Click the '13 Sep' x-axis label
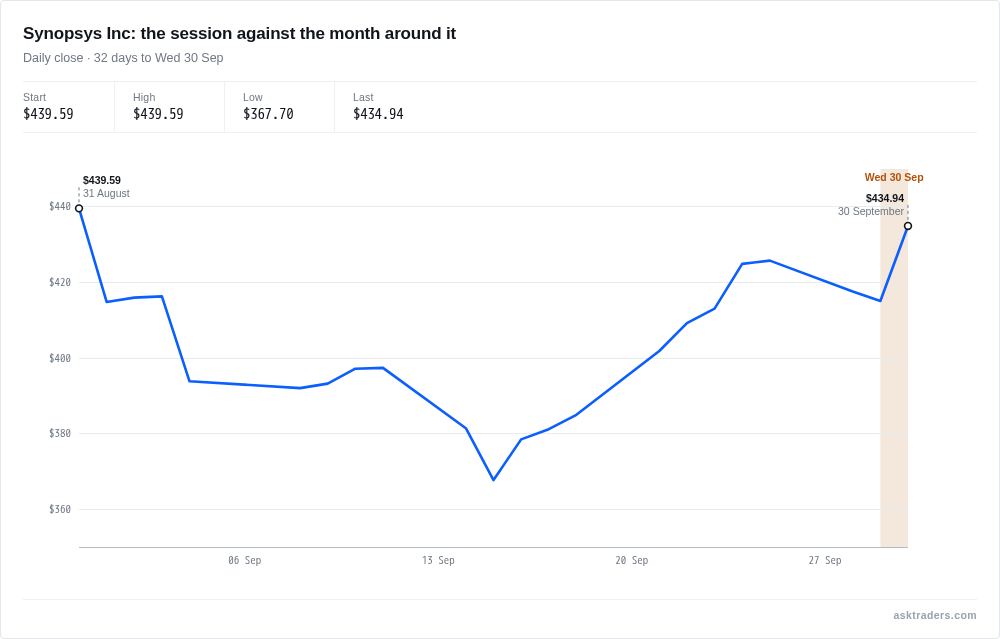 438,561
